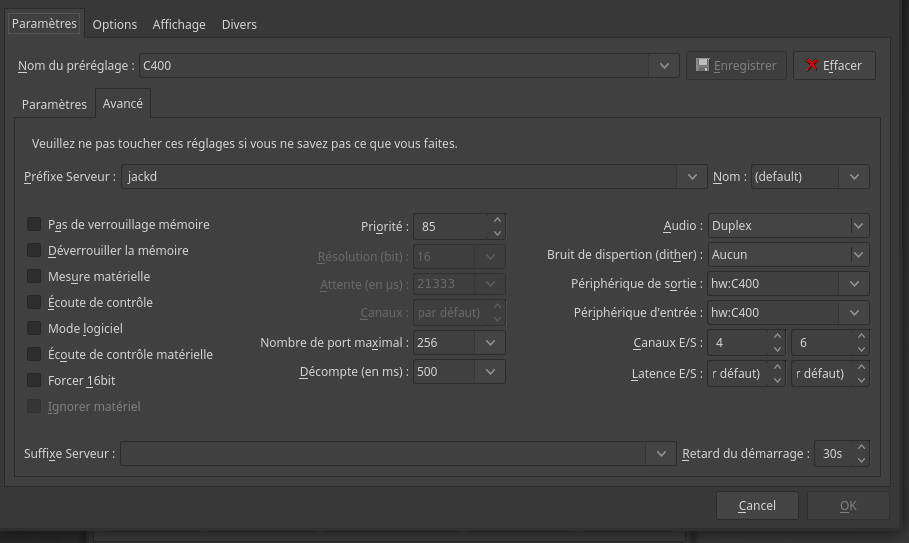Viewport: 909px width, 543px height.
Task: Toggle the Mode logiciel checkbox
Action: (35, 329)
